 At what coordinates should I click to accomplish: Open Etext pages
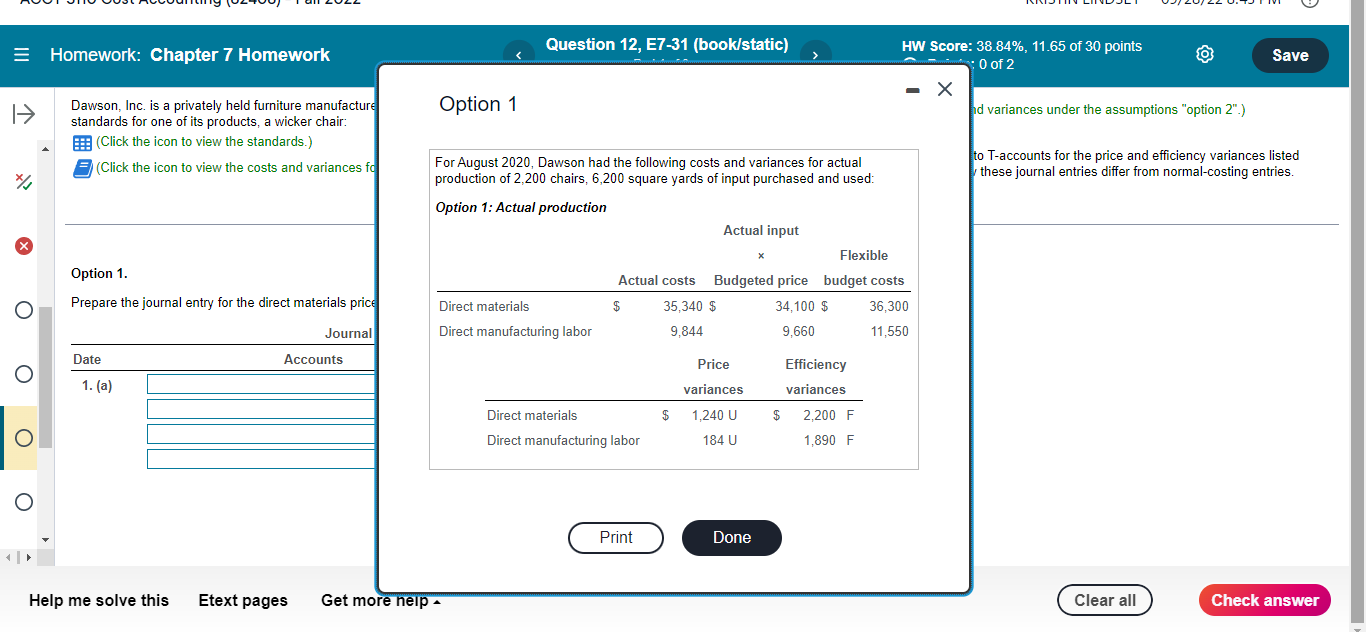pyautogui.click(x=243, y=600)
